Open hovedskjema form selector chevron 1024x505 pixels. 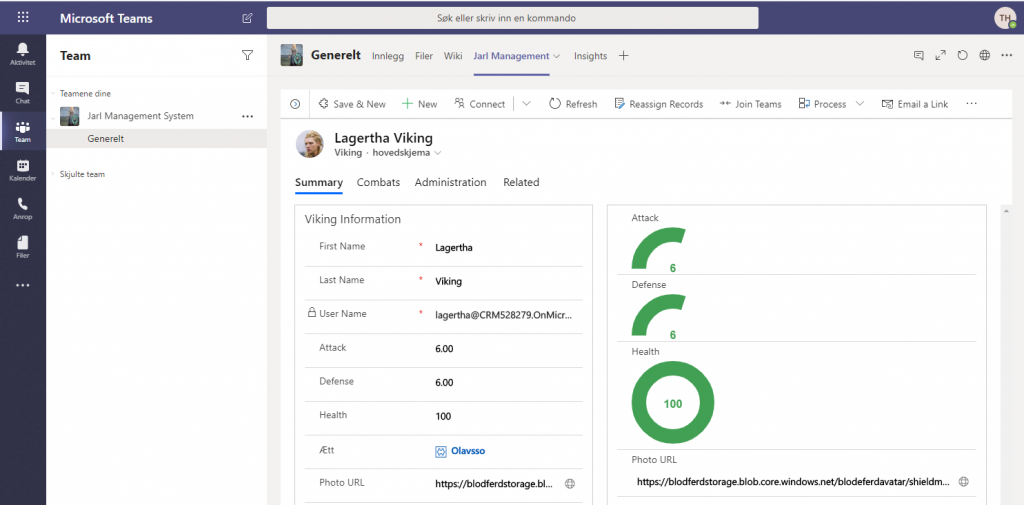coord(438,153)
